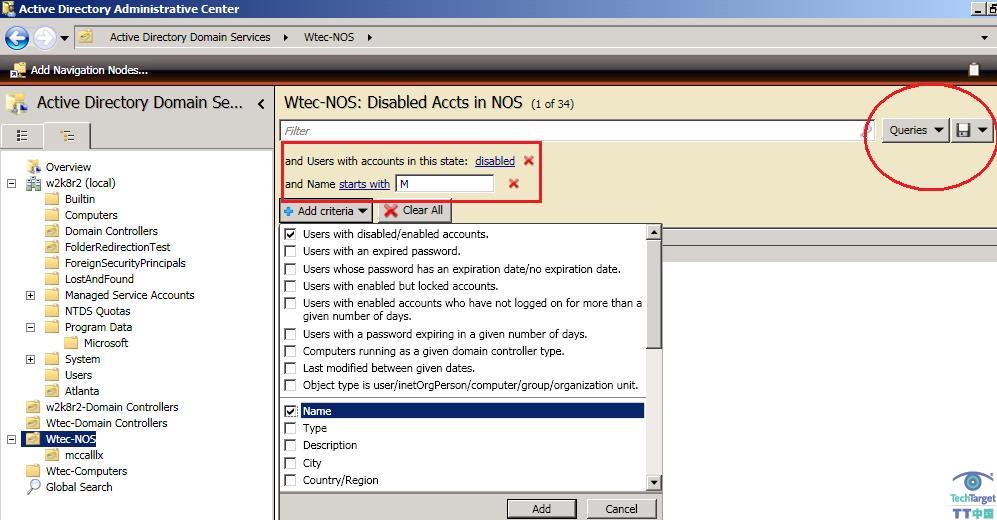Click the property list scrollbar down arrow
This screenshot has width=997, height=520.
pyautogui.click(x=654, y=482)
